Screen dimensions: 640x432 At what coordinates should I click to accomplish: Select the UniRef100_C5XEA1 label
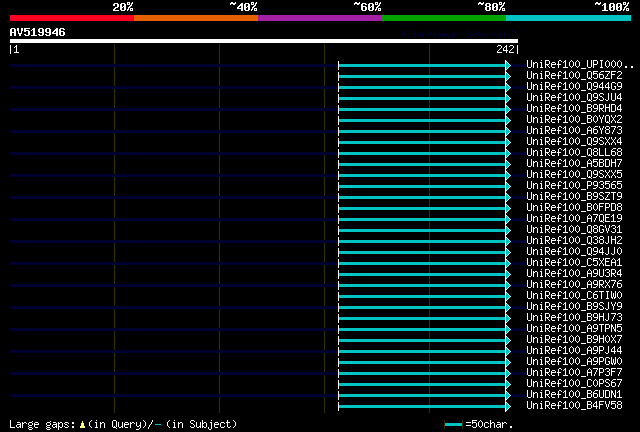[x=574, y=263]
